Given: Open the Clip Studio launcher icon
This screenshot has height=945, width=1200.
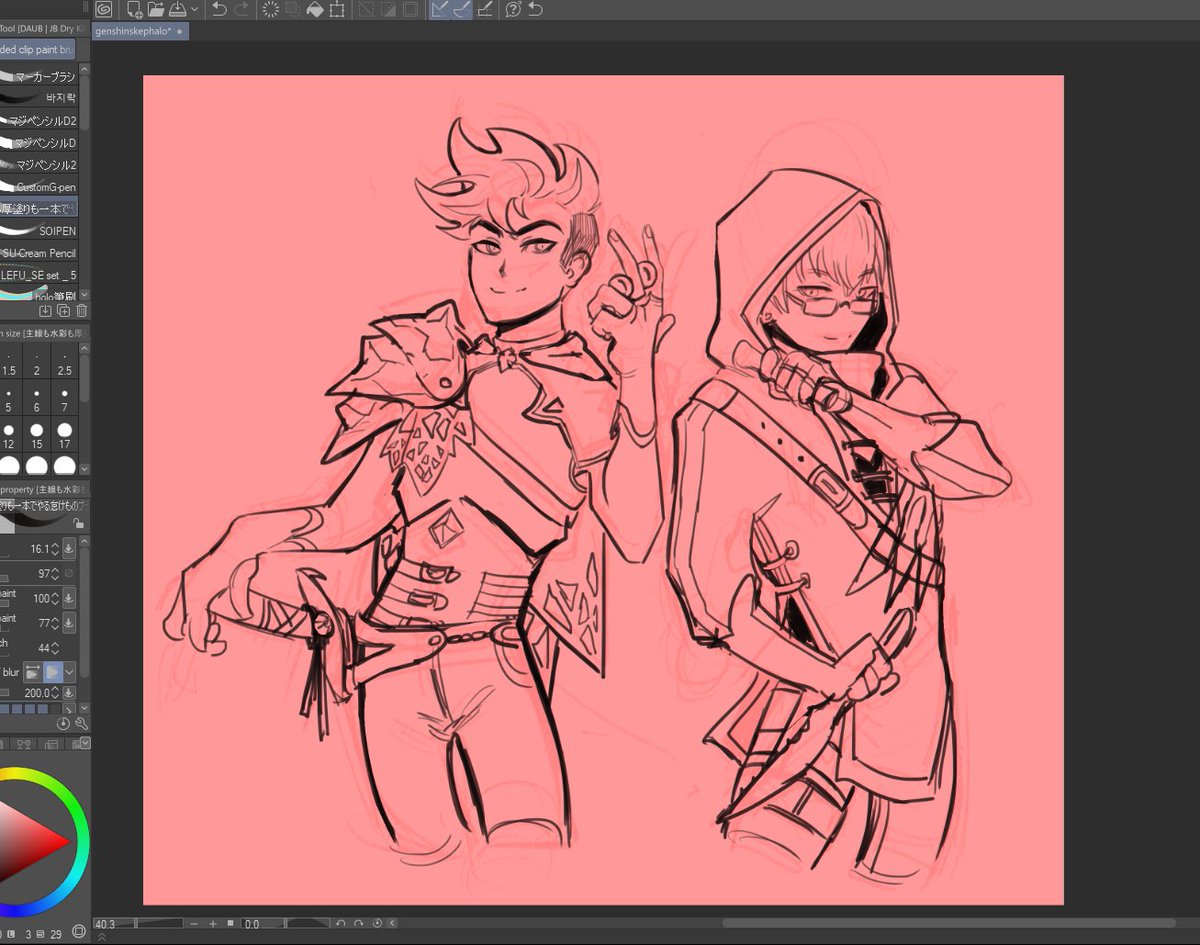Looking at the screenshot, I should tap(103, 9).
